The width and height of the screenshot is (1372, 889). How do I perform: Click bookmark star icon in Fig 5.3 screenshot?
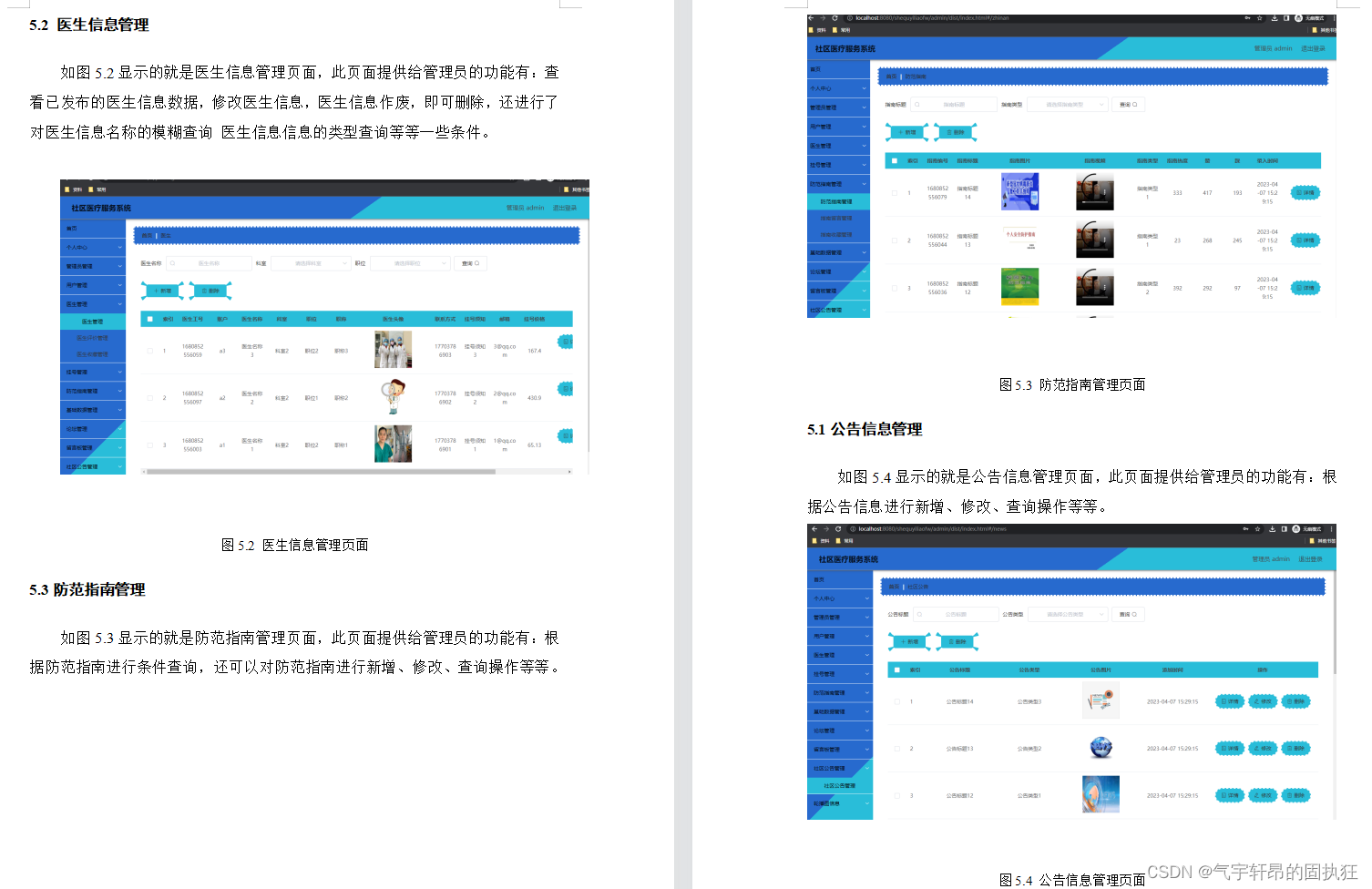tap(1260, 17)
